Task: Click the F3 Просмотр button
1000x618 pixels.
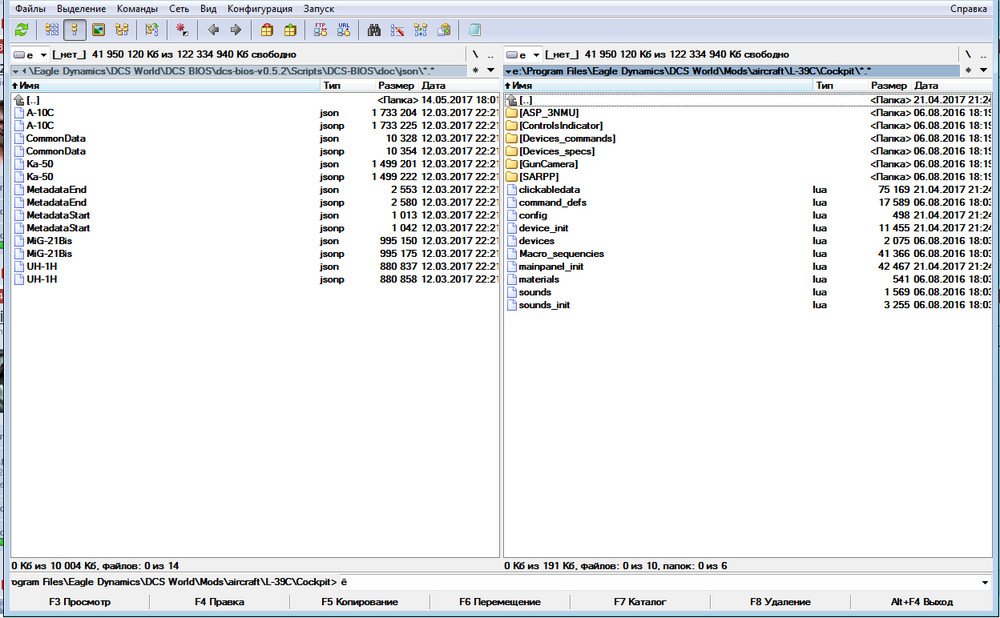Action: (x=80, y=601)
